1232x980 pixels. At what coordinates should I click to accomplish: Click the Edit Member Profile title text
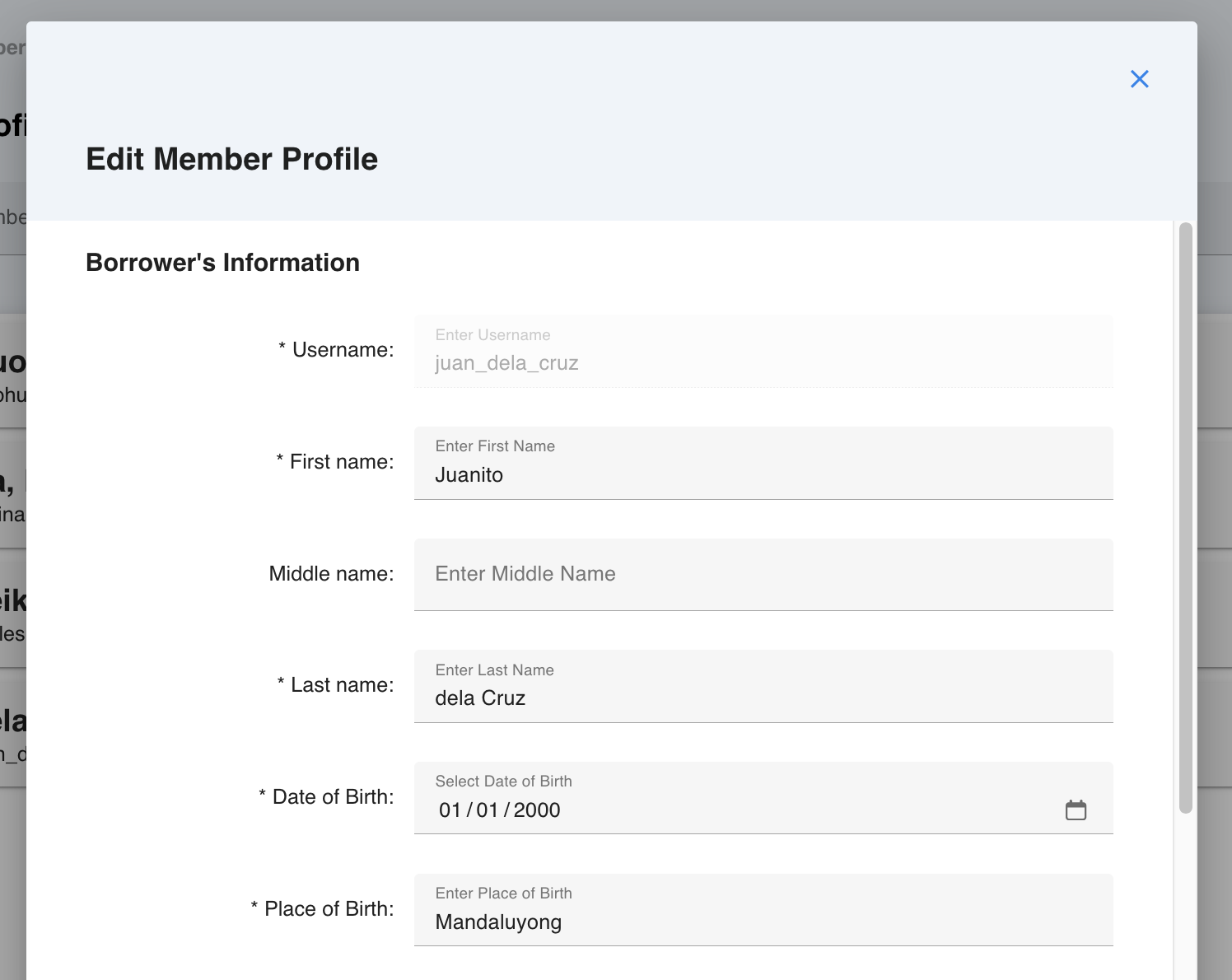(x=231, y=158)
